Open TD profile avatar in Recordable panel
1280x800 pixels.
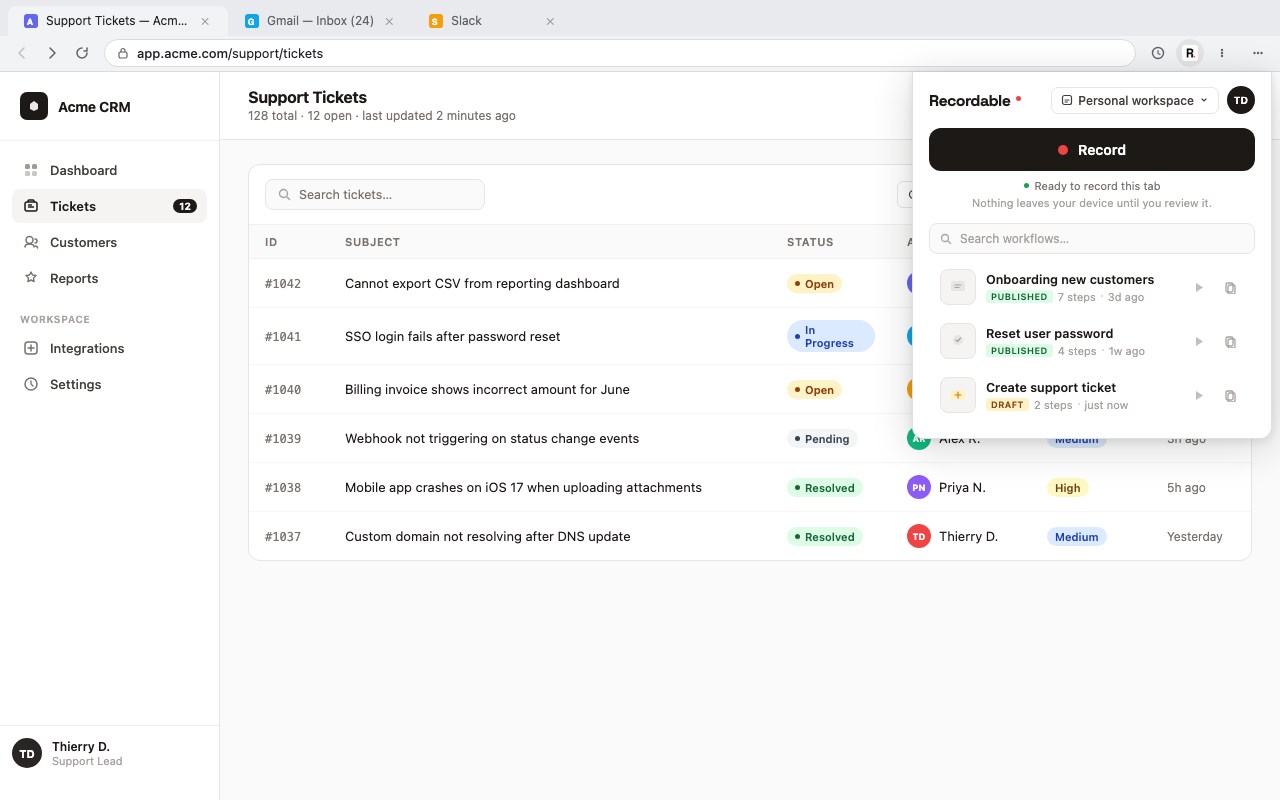point(1241,100)
